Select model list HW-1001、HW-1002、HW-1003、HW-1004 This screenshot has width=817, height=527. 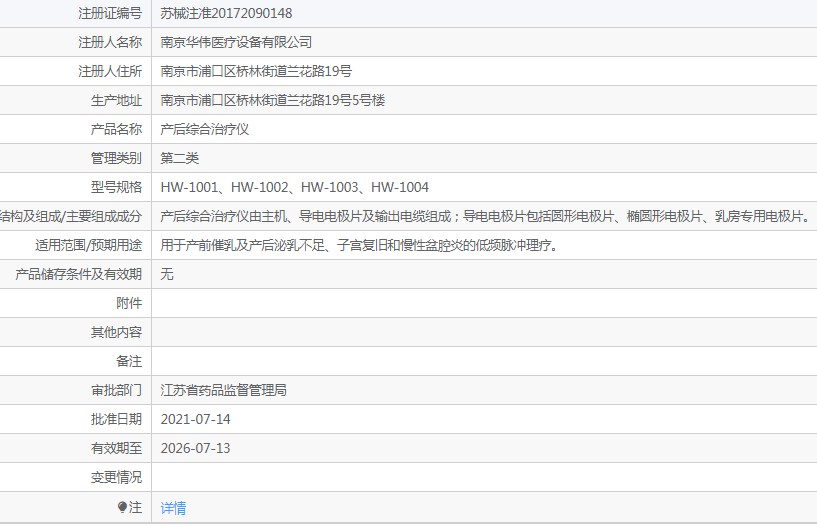[294, 187]
